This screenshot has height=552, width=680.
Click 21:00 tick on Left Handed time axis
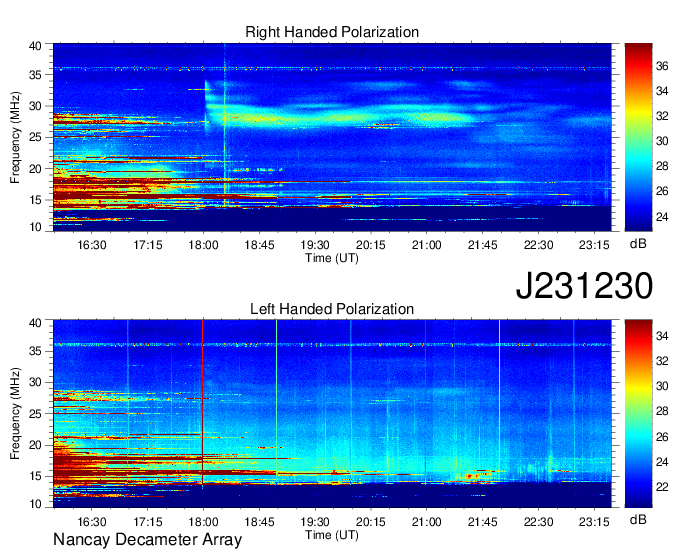tap(427, 522)
